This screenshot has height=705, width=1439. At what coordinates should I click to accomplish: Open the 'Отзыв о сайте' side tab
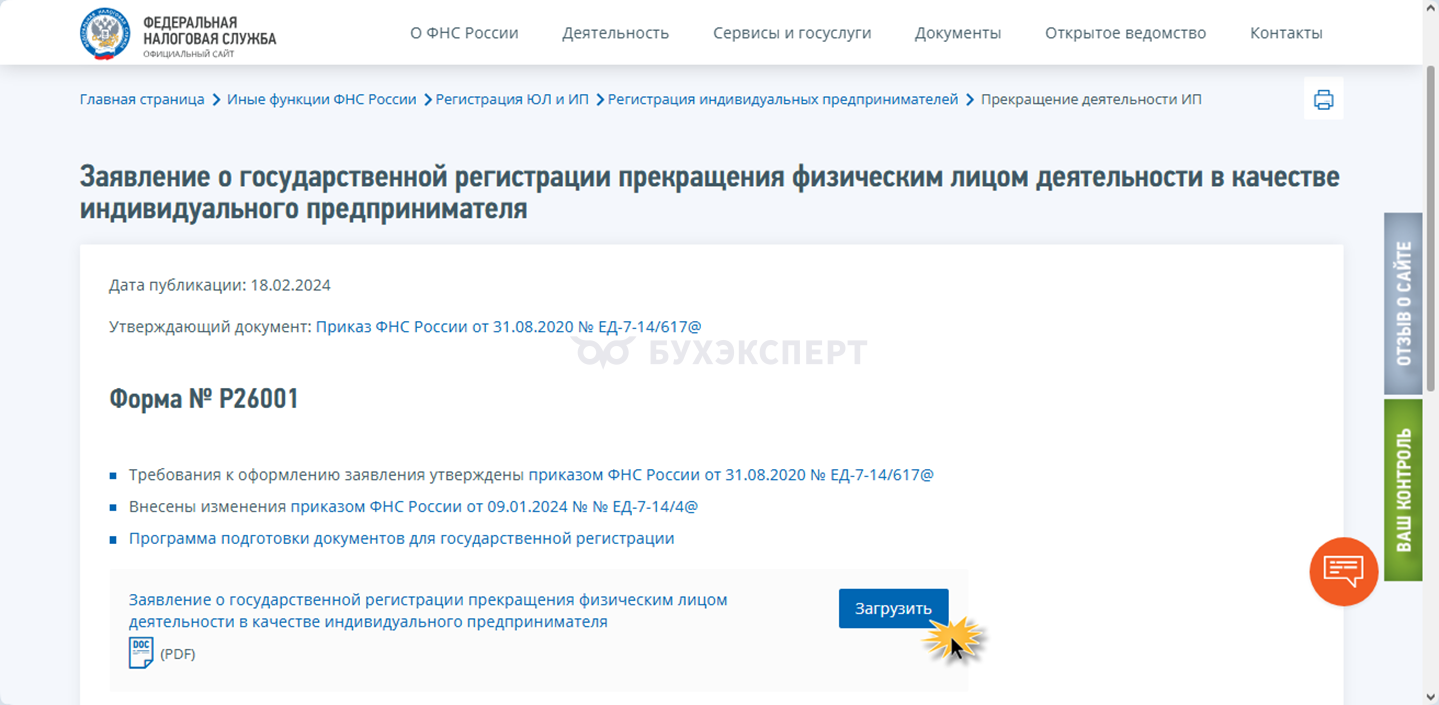pyautogui.click(x=1403, y=303)
